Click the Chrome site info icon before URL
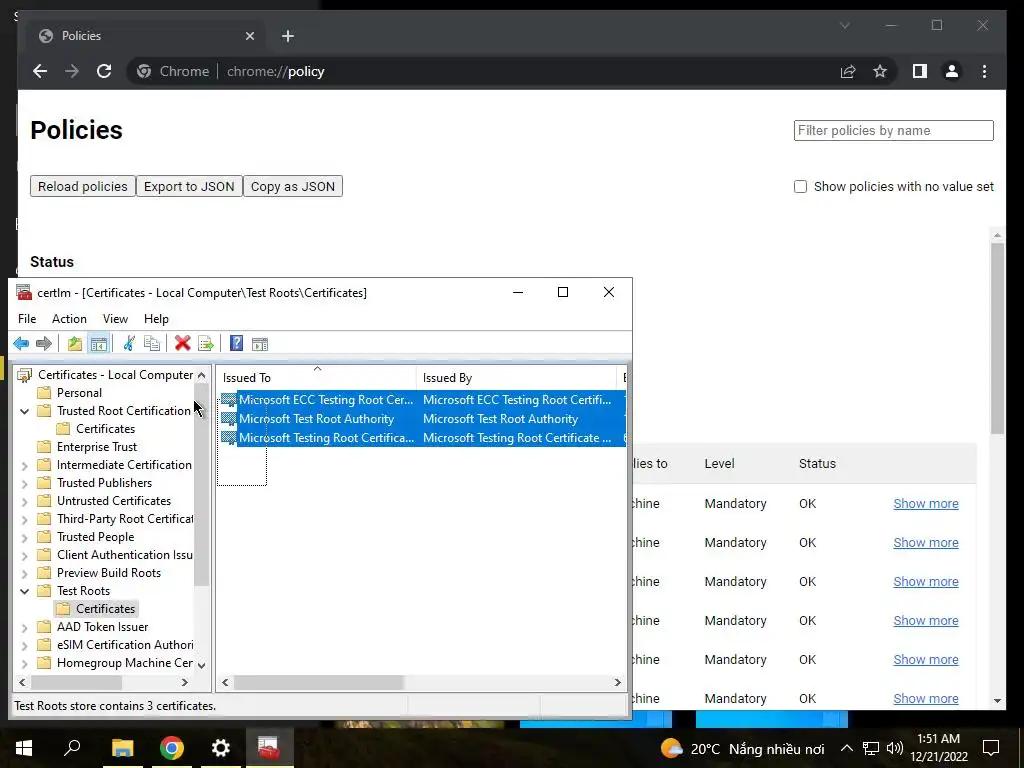The height and width of the screenshot is (768, 1024). [x=144, y=71]
